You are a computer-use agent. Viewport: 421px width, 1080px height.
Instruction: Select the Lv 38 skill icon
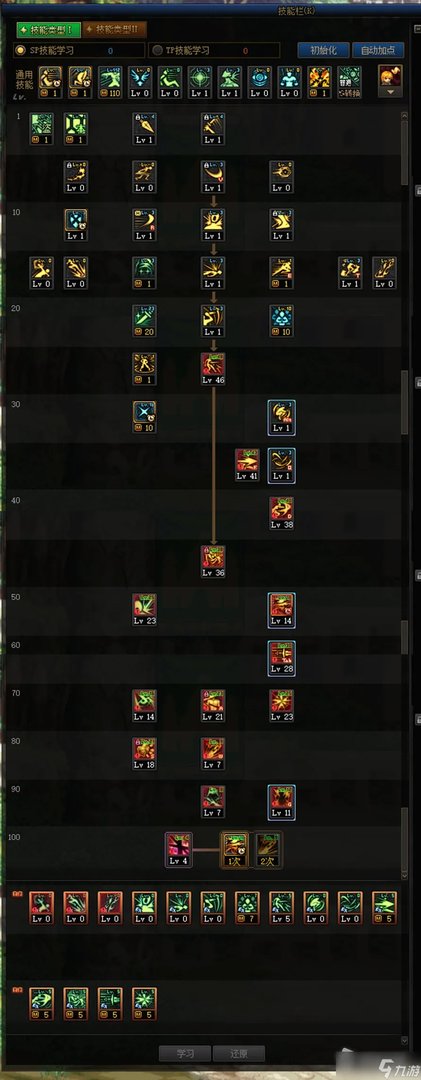281,512
